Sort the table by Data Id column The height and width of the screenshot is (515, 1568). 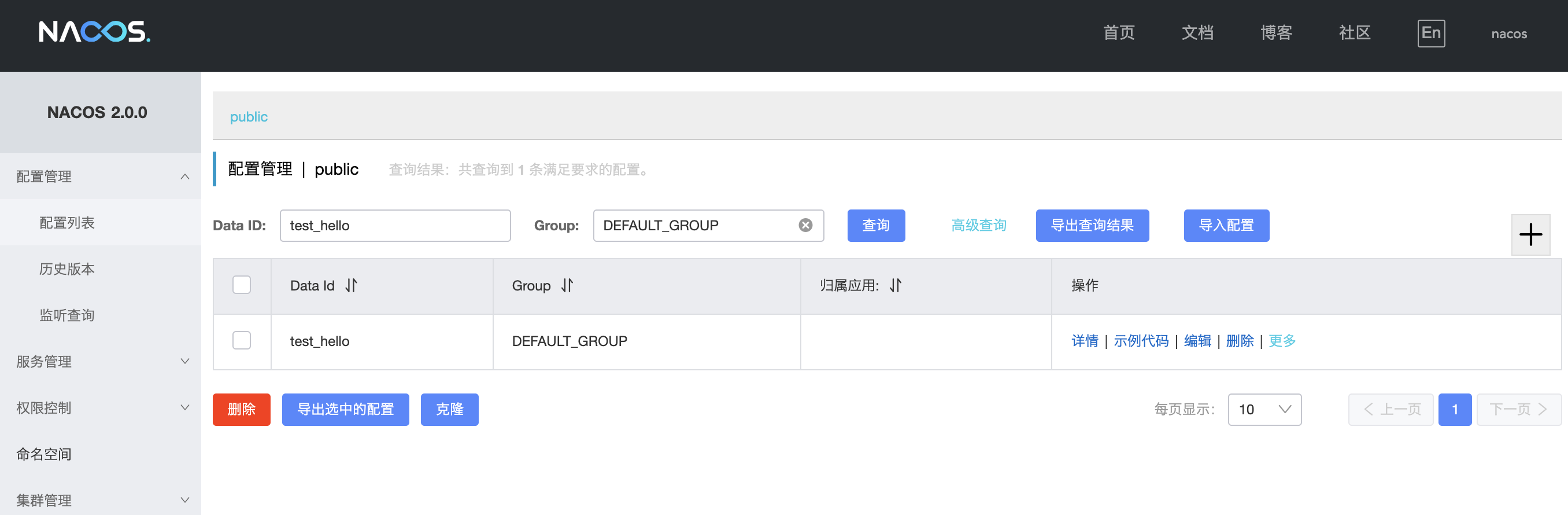(x=351, y=285)
